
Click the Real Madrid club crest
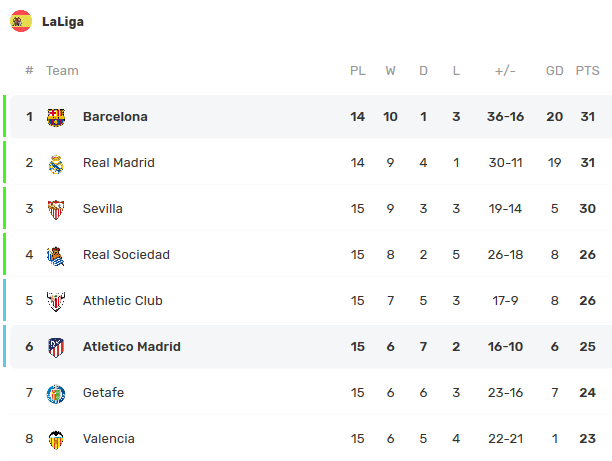57,163
